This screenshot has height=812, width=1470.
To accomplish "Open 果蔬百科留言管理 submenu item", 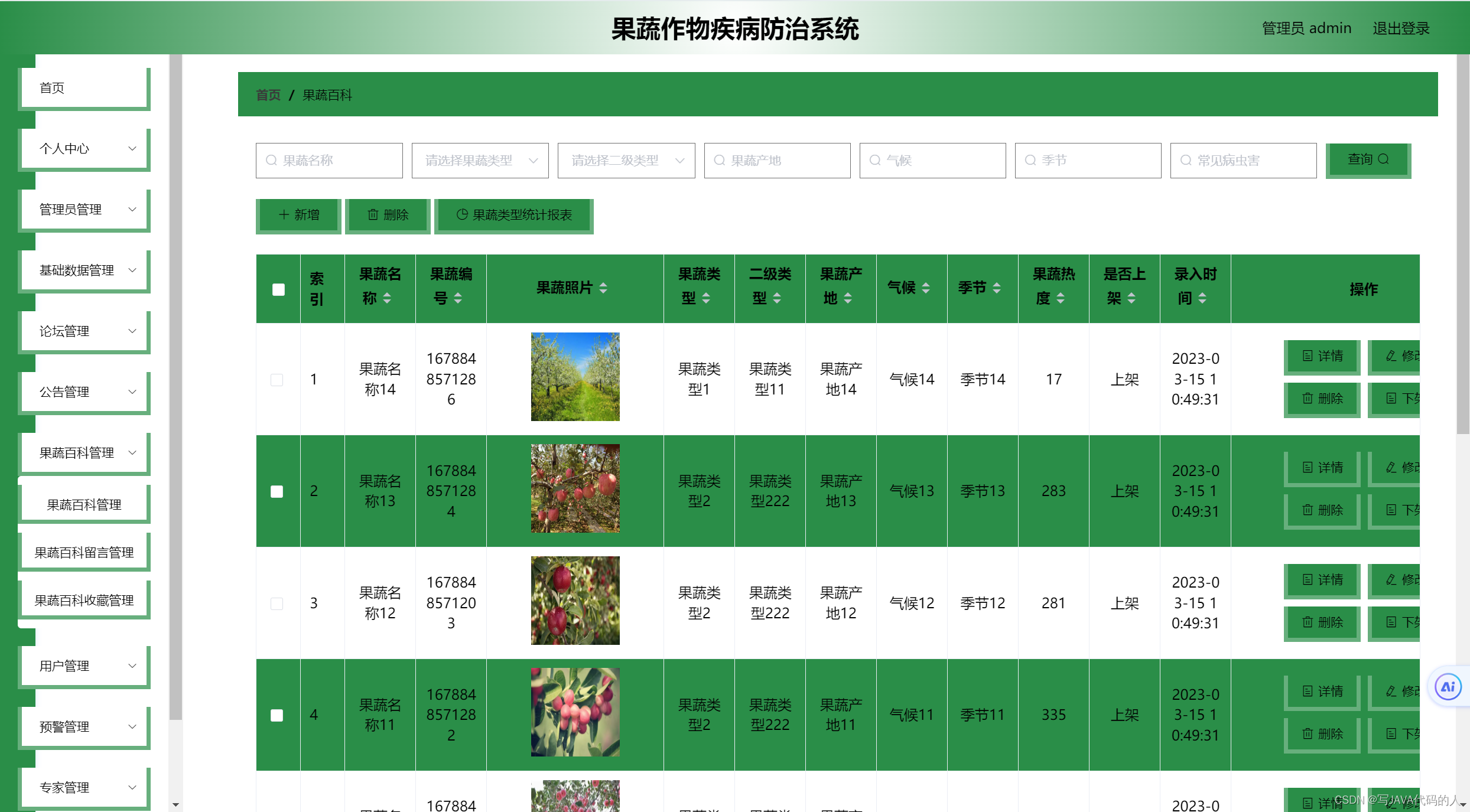I will click(x=84, y=553).
